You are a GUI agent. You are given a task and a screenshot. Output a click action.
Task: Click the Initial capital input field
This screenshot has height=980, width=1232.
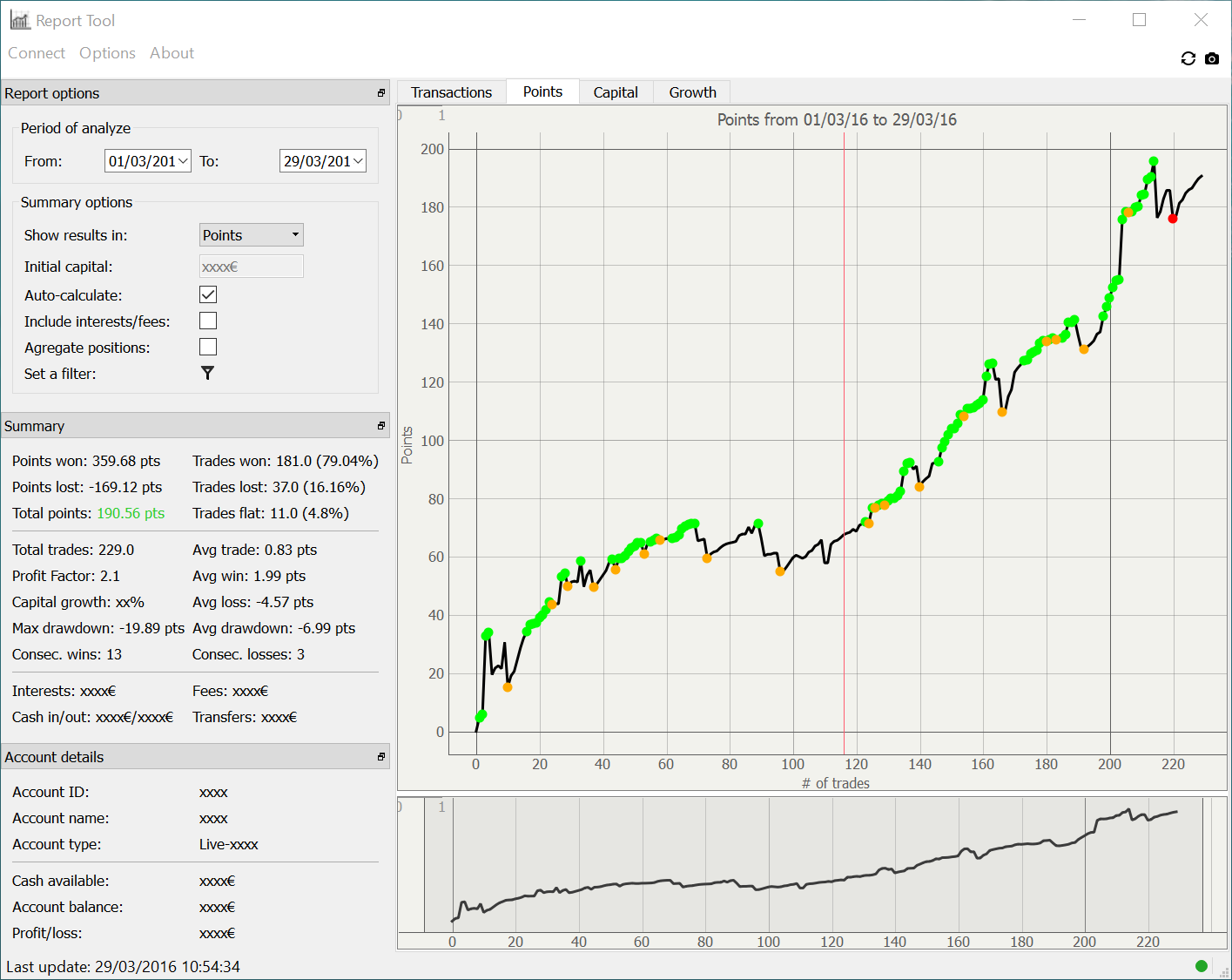coord(251,267)
